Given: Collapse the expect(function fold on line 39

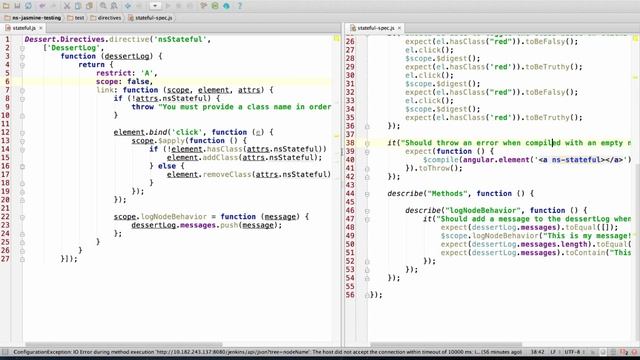Looking at the screenshot, I should [x=367, y=152].
